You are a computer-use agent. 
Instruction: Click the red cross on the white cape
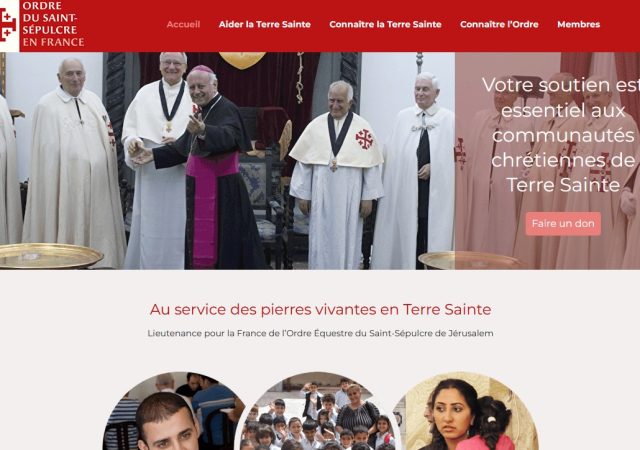click(x=364, y=139)
